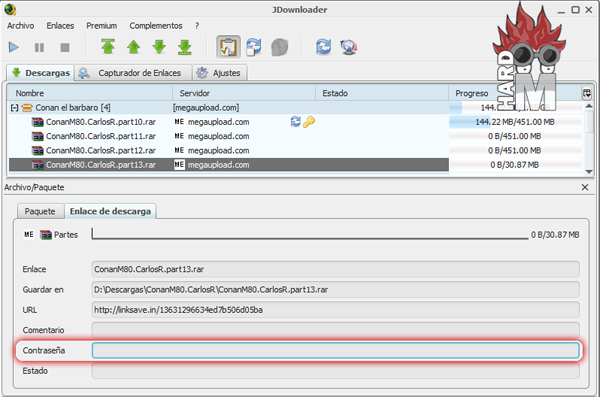Collapse the Conan el barbaro package
This screenshot has height=397, width=600.
[14, 108]
